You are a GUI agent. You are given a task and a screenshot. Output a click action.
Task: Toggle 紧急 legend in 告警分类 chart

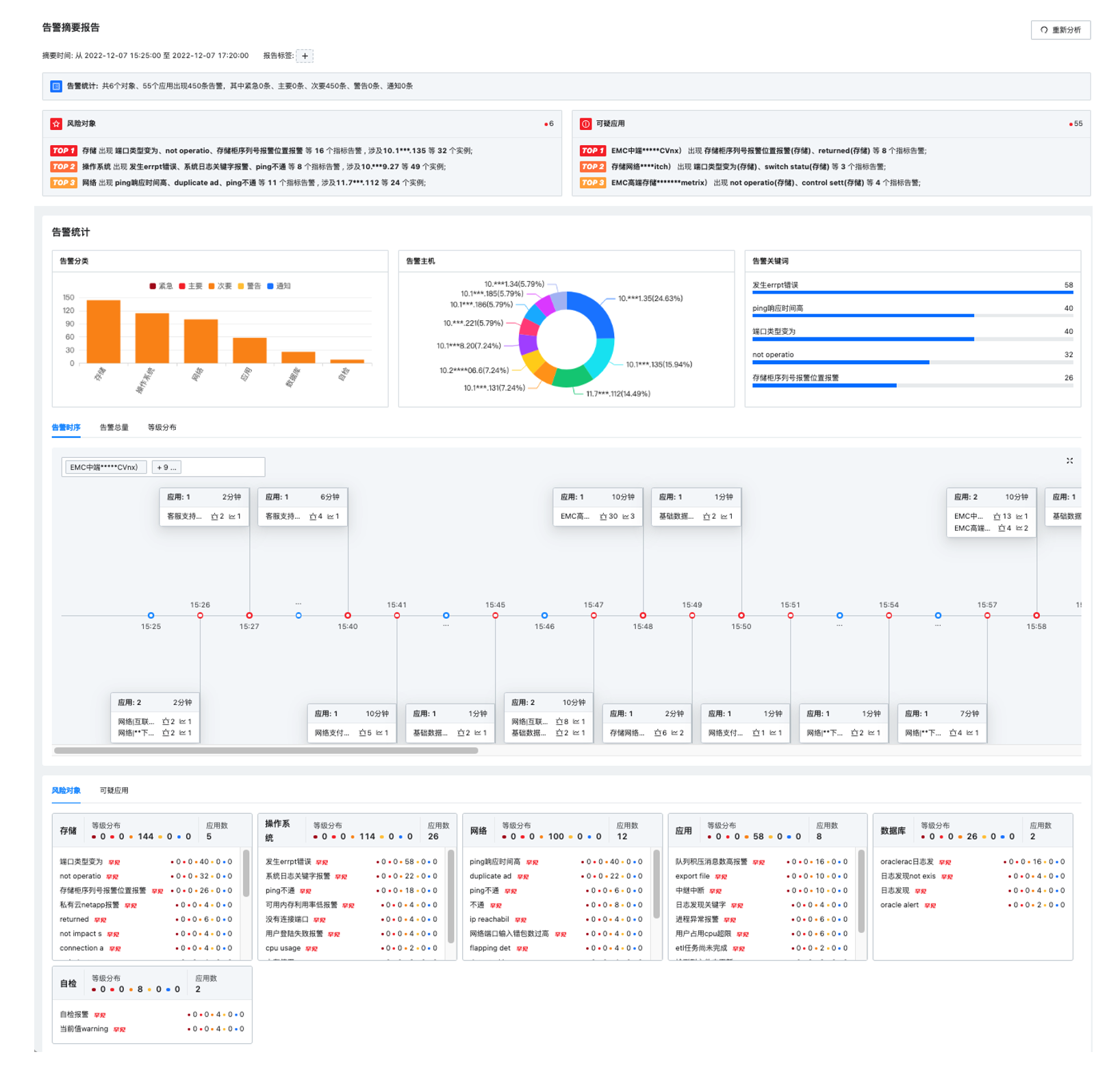click(161, 286)
